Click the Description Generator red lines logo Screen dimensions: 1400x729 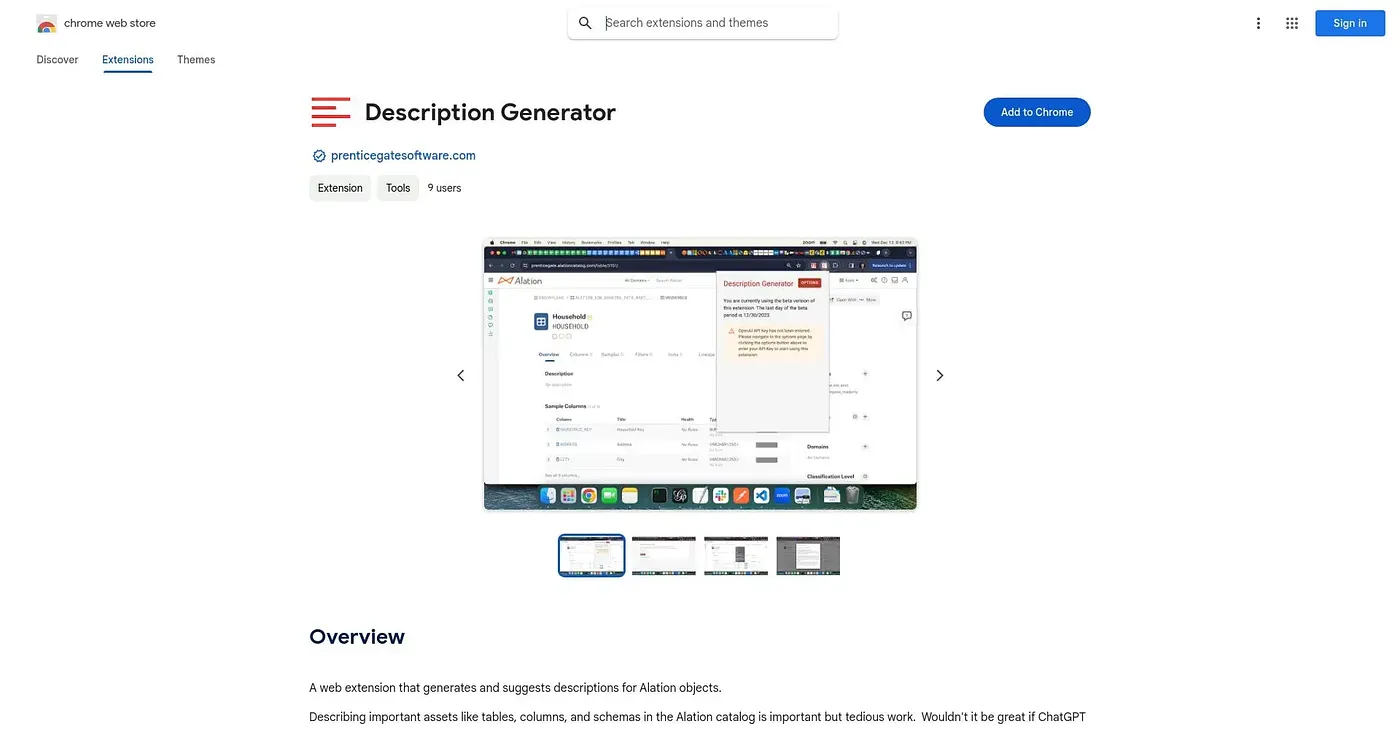331,112
